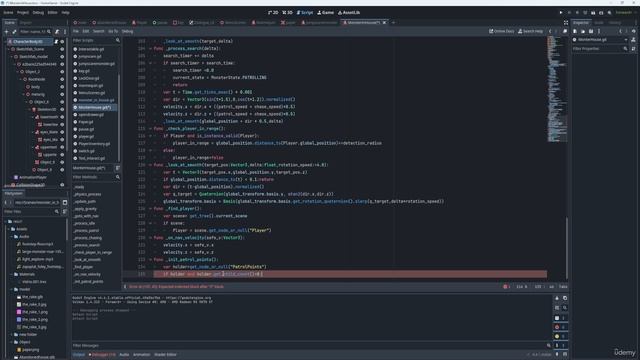Collapse the res:// root folder
This screenshot has width=640, height=360.
coord(6,222)
